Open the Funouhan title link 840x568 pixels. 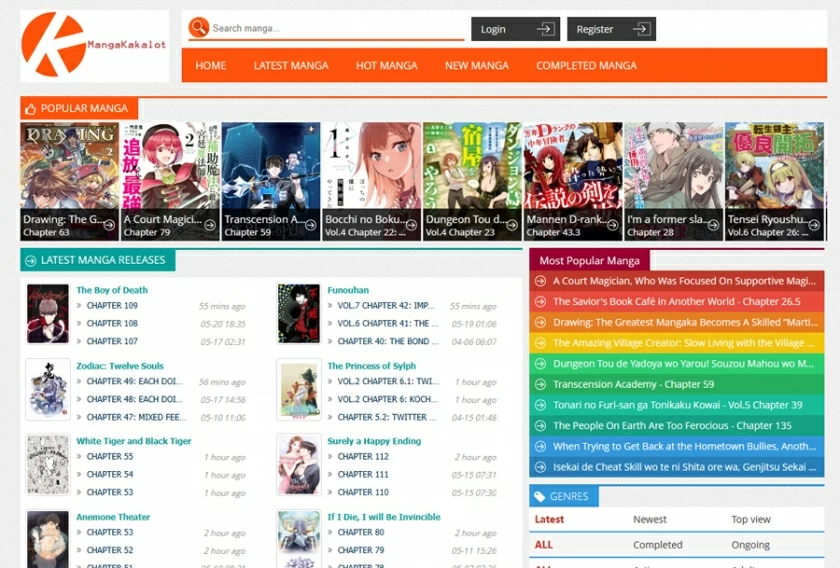tap(348, 290)
